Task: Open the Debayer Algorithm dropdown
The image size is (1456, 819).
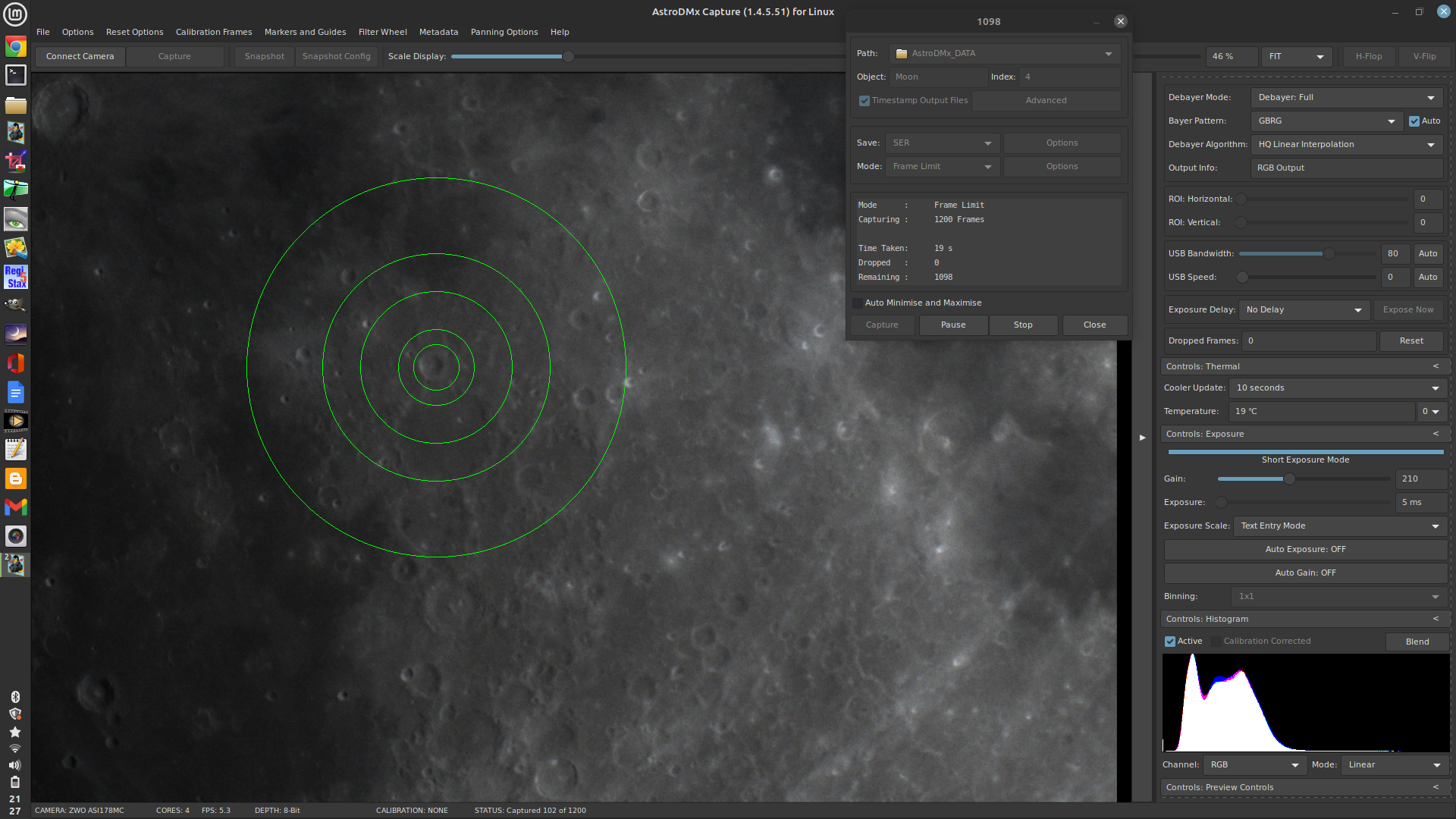Action: pos(1346,145)
